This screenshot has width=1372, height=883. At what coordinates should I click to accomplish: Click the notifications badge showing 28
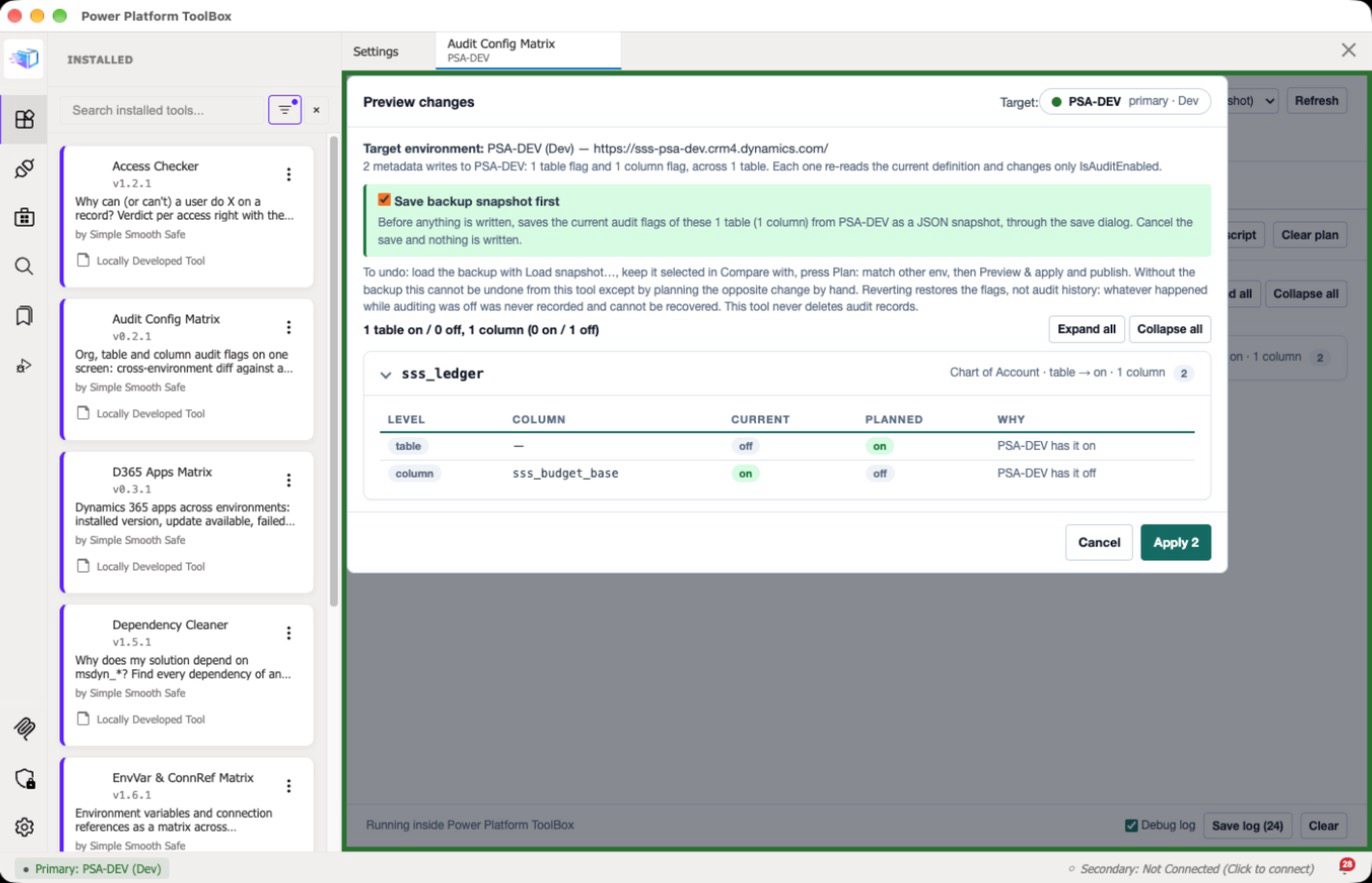(1347, 865)
